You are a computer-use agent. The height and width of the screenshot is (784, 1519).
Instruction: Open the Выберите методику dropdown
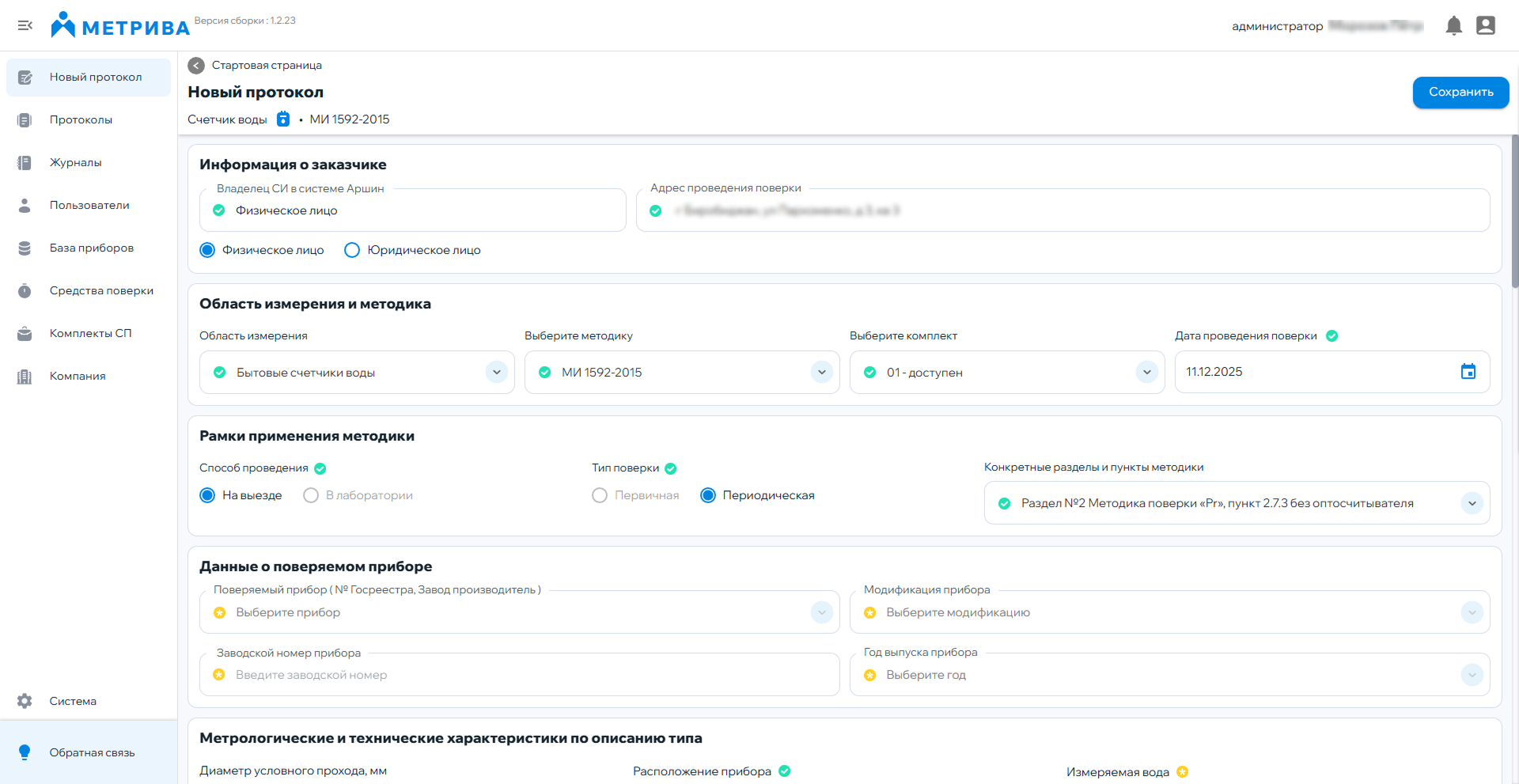[x=821, y=373]
